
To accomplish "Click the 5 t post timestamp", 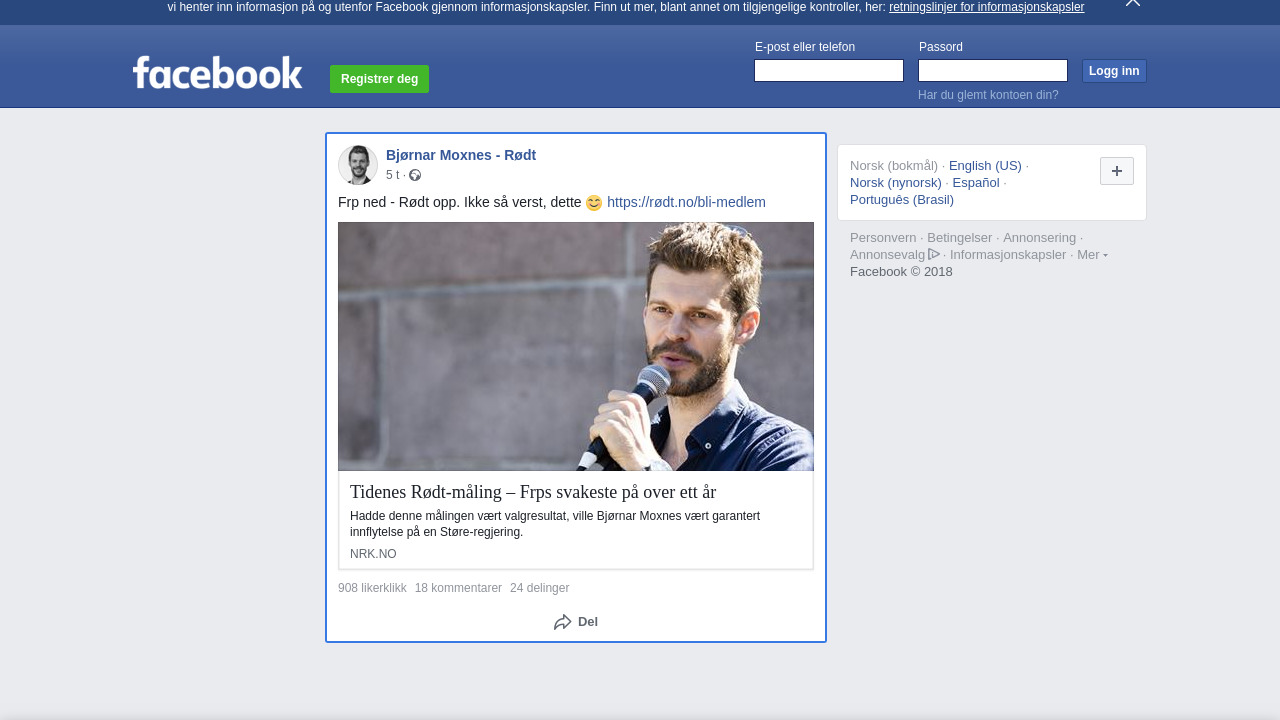I will pyautogui.click(x=392, y=175).
